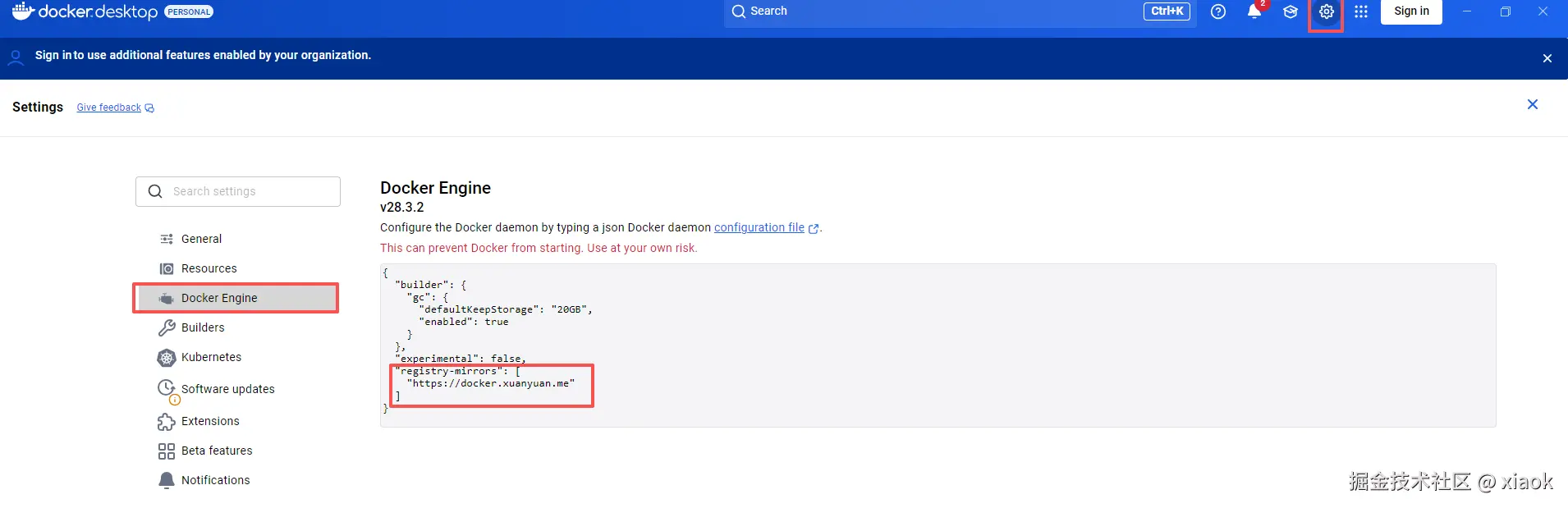Close the Settings page
This screenshot has height=508, width=1568.
tap(1532, 104)
